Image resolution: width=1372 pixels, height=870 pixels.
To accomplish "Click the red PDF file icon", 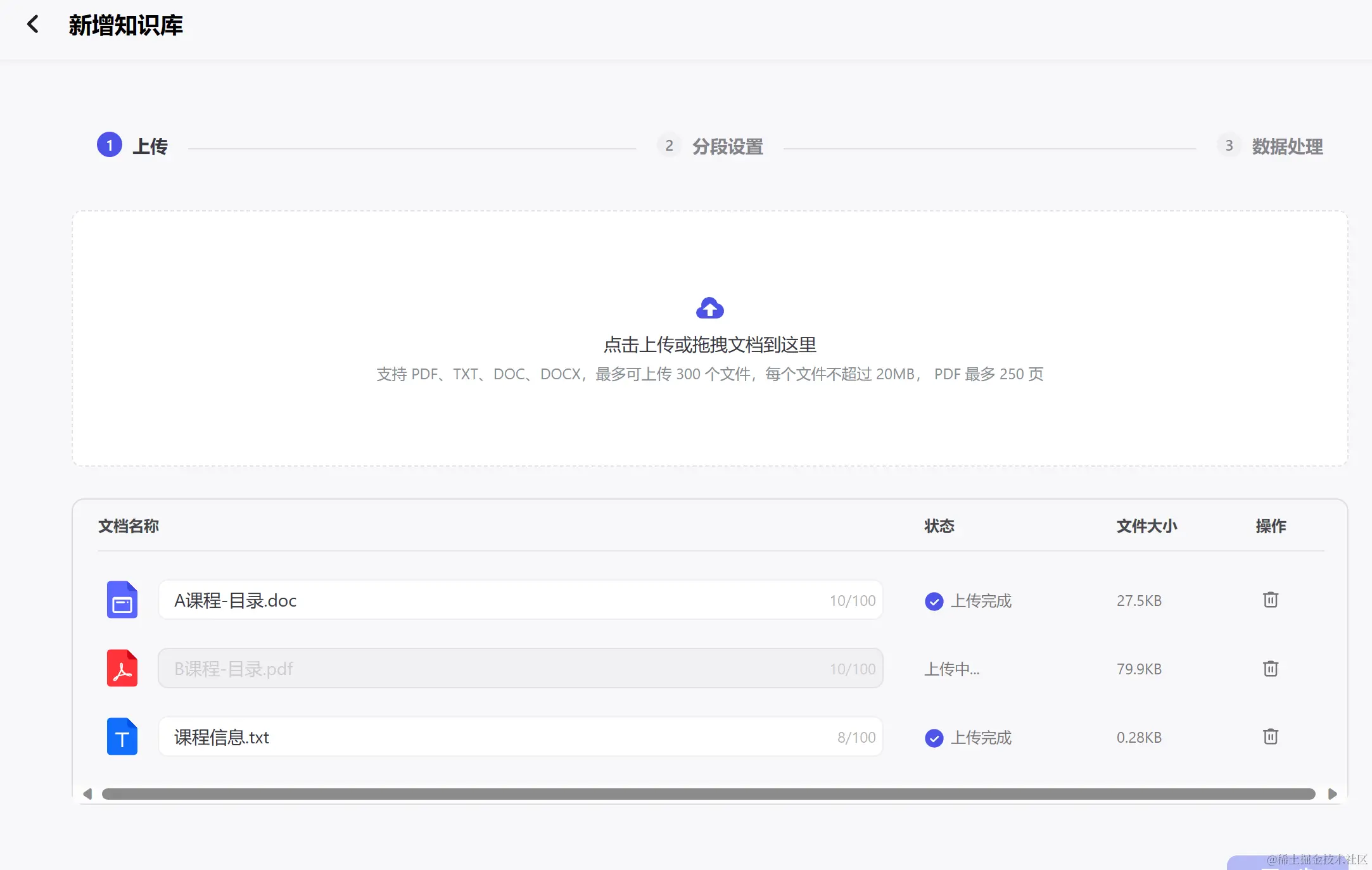I will tap(122, 668).
